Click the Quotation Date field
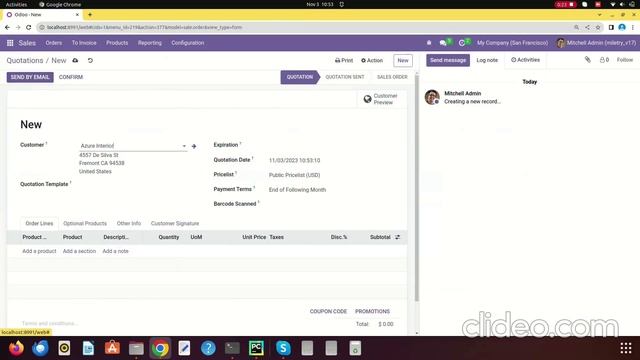Image resolution: width=640 pixels, height=360 pixels. click(x=294, y=160)
